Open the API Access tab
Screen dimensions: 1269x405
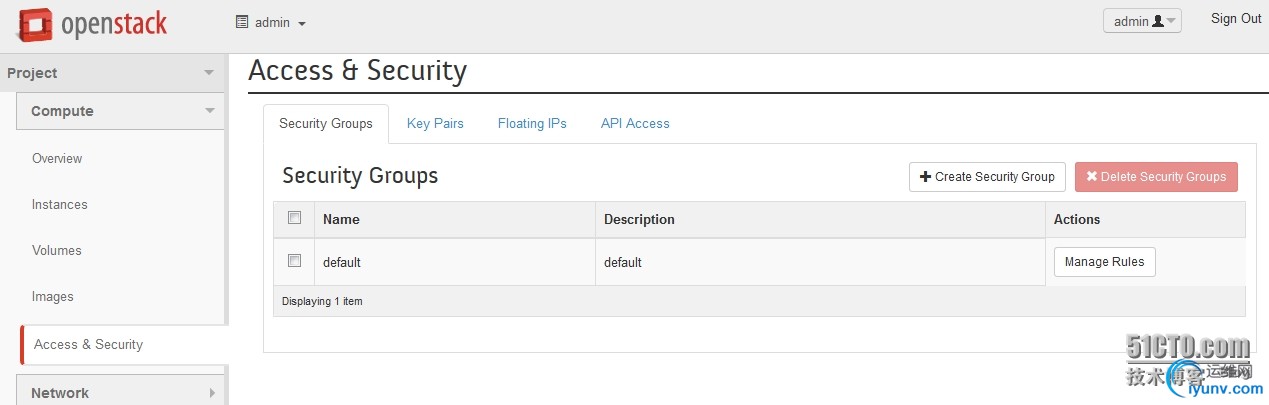635,124
